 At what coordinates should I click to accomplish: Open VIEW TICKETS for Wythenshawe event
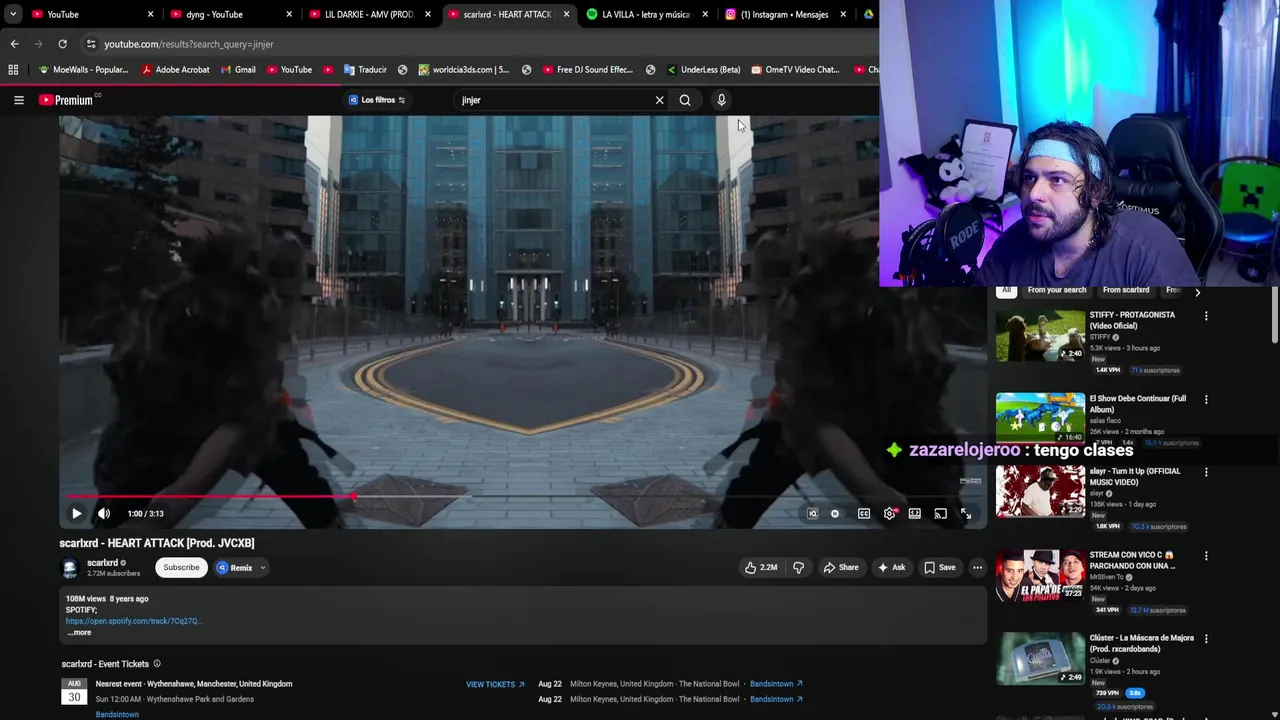495,685
